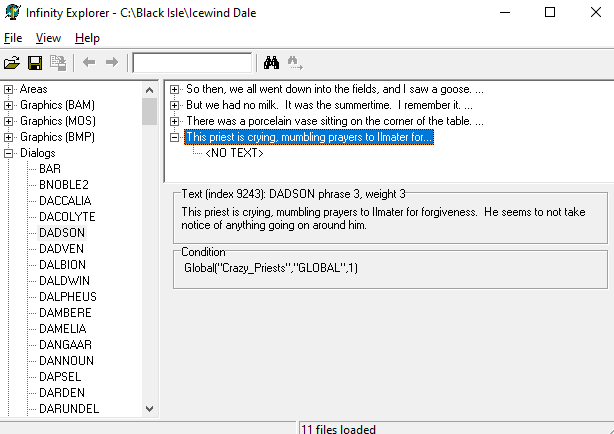Open the DALBION dialog file

[62, 265]
